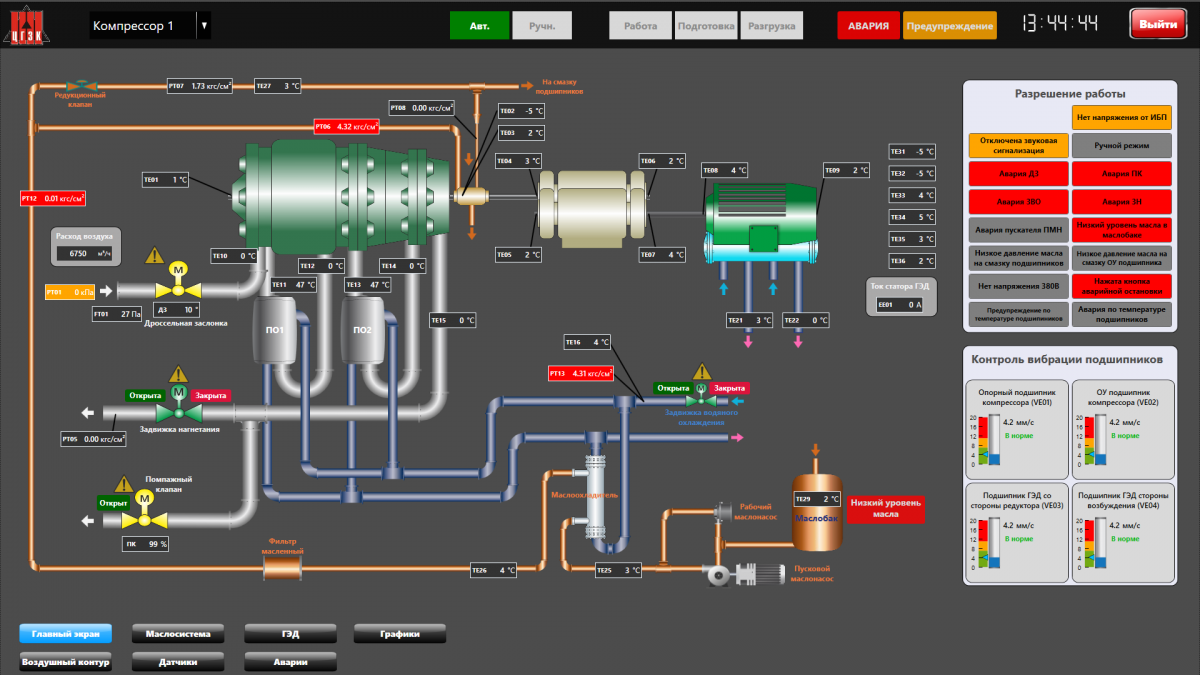
Task: Click the red АВАРИЯ alarm button
Action: click(x=867, y=25)
